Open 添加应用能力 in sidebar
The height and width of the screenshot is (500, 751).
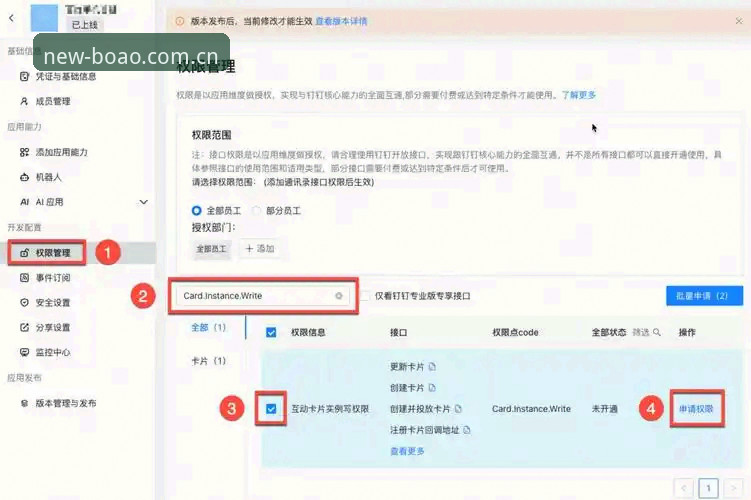click(61, 152)
